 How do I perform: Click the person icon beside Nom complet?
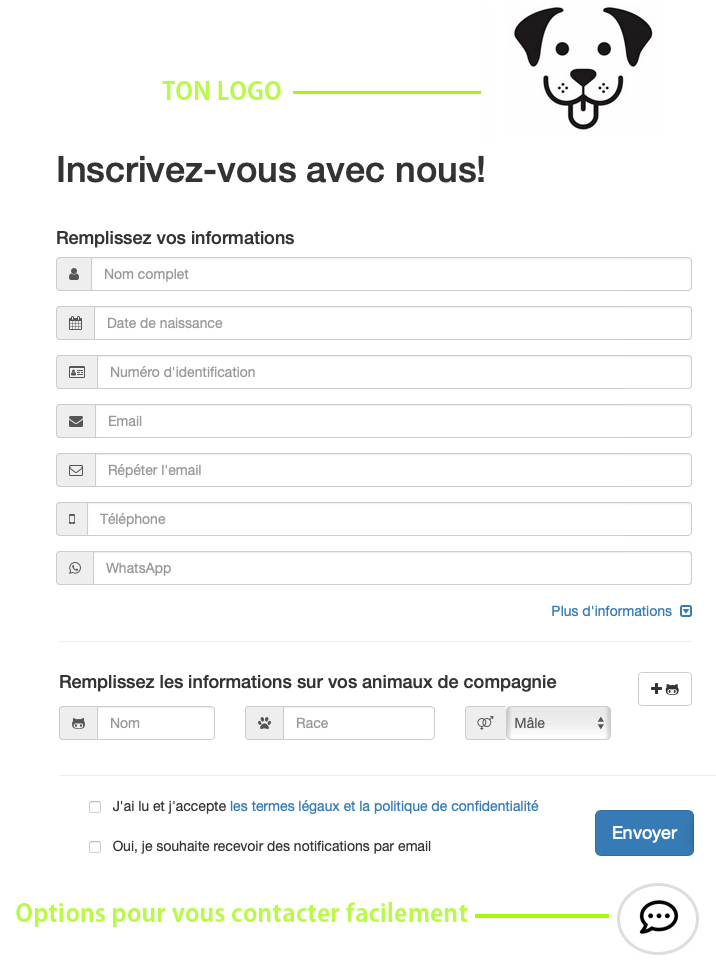pos(74,274)
